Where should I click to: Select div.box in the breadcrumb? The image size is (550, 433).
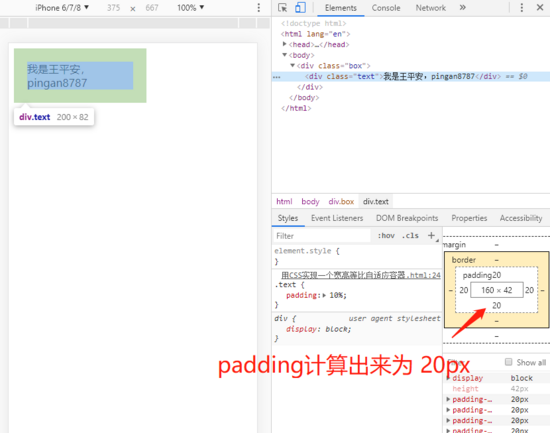tap(341, 201)
